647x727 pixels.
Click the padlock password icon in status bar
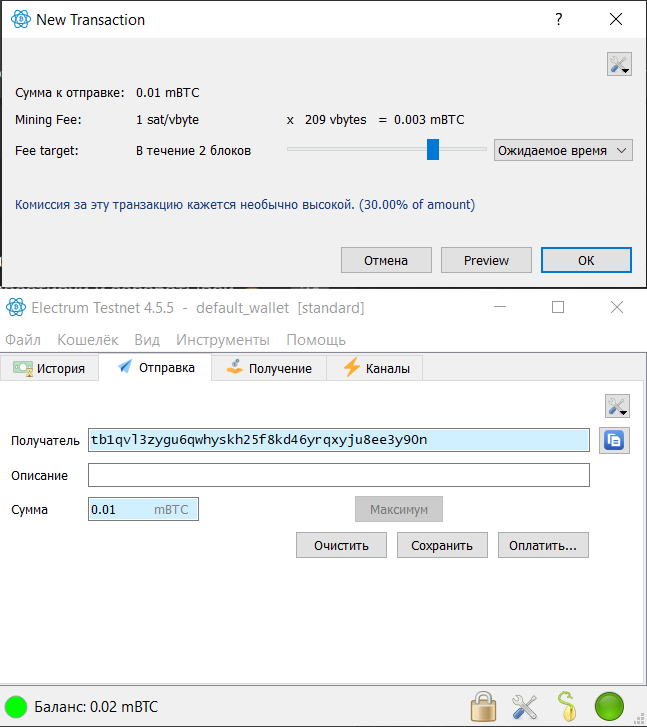click(x=483, y=707)
